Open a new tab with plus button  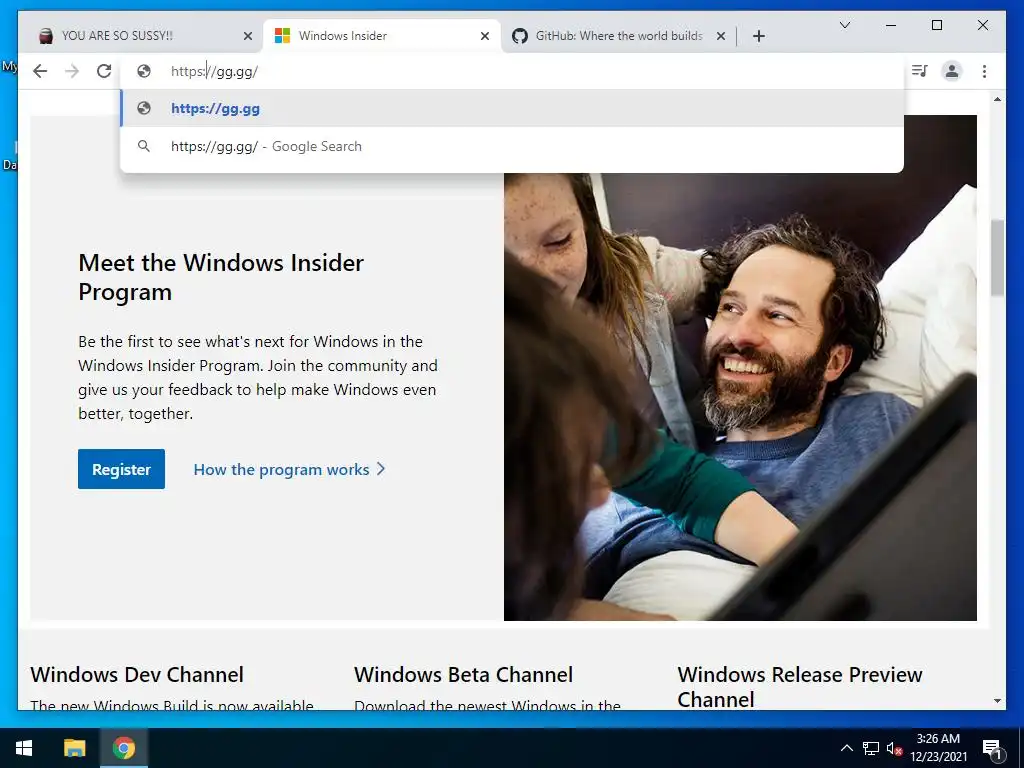tap(758, 36)
